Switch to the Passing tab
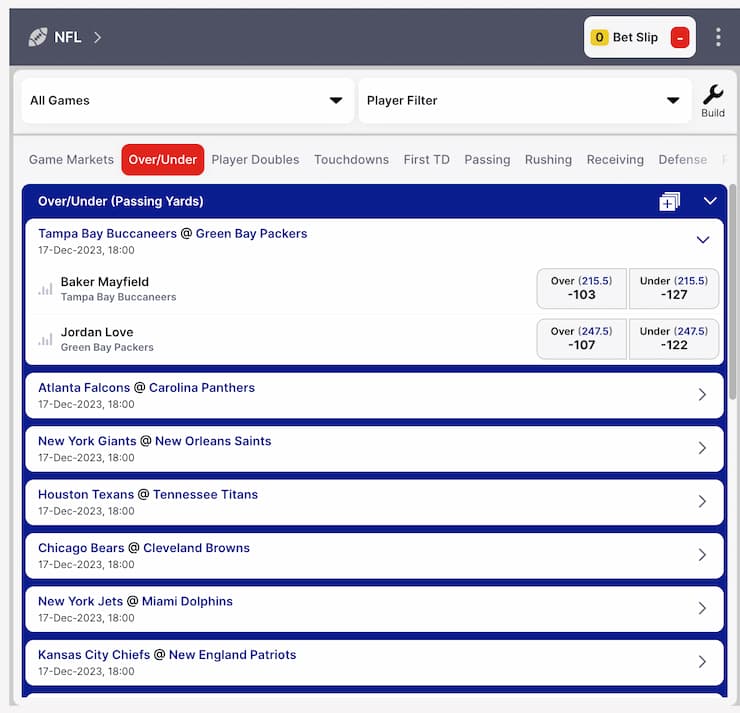 coord(487,159)
